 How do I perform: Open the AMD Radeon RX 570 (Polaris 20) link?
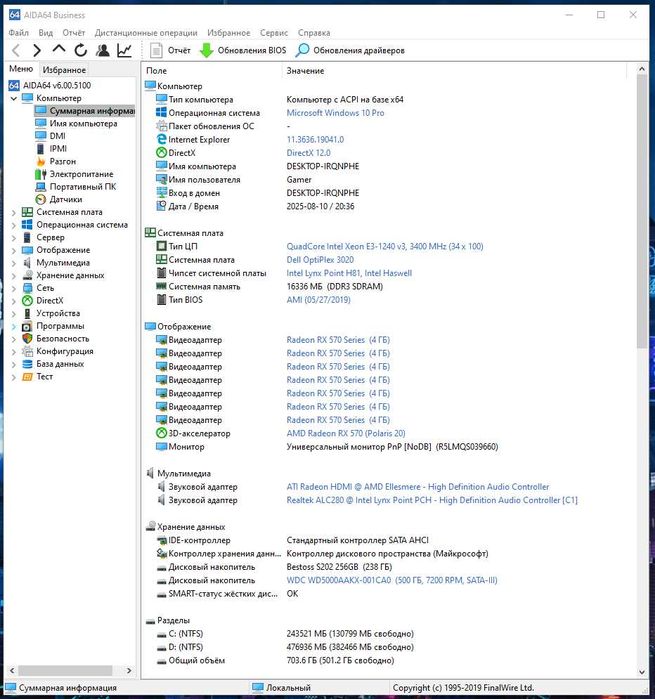[x=346, y=433]
